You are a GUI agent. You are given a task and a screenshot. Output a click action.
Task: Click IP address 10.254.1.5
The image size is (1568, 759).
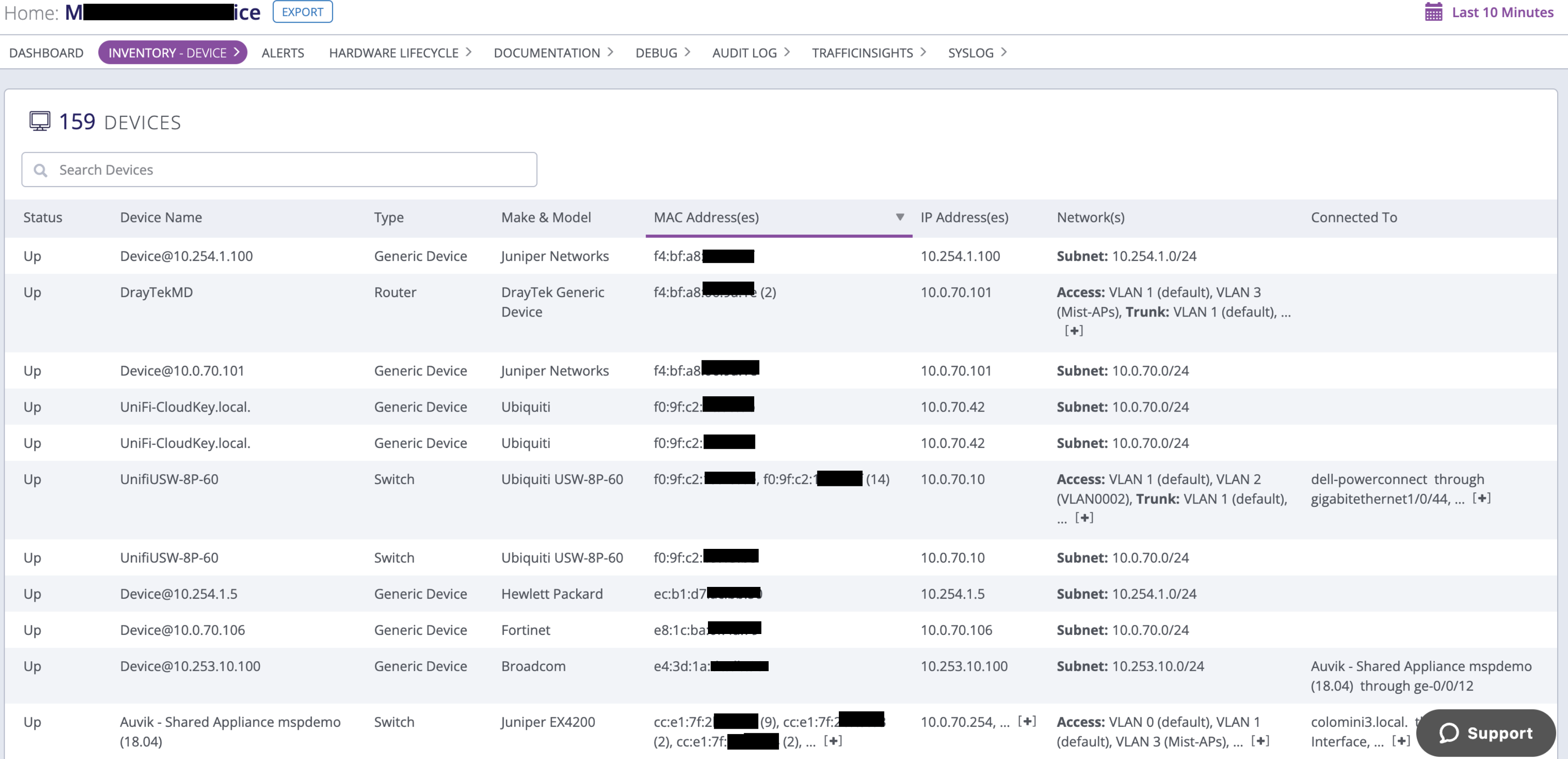(x=952, y=594)
